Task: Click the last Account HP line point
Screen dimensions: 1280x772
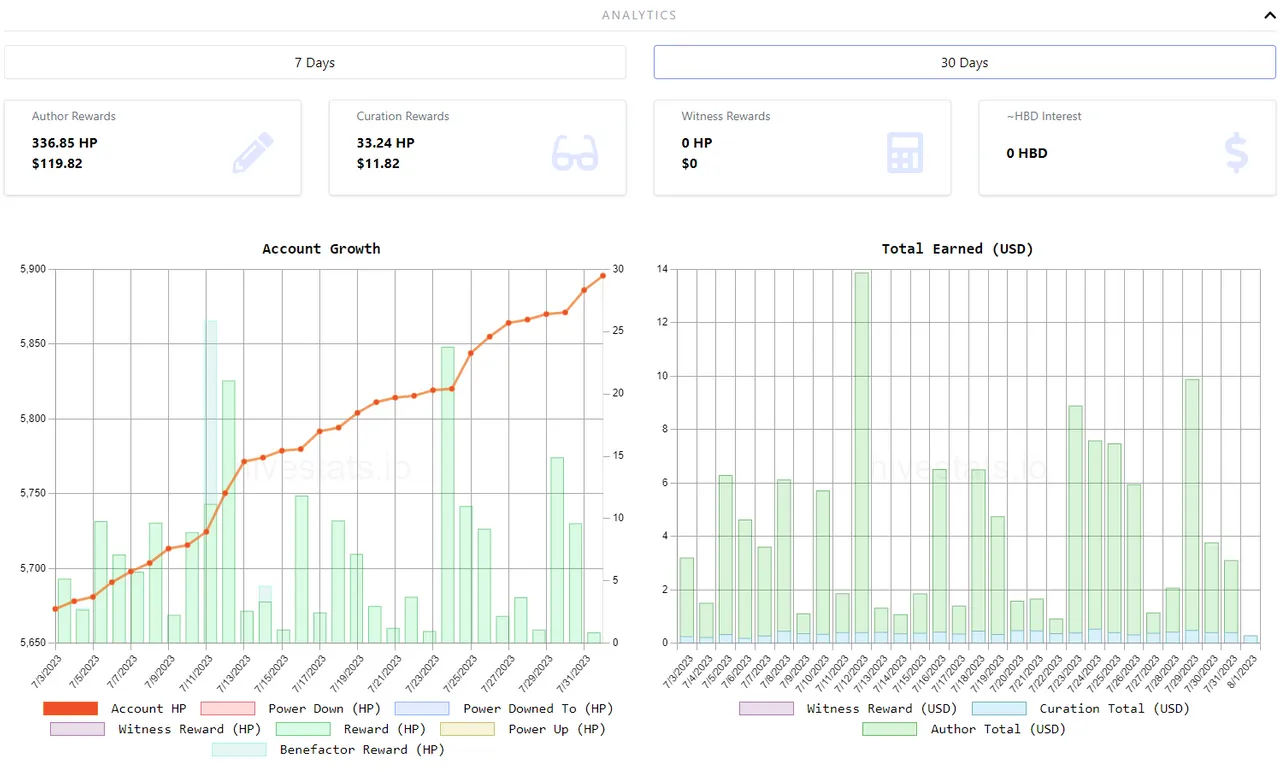Action: (603, 276)
